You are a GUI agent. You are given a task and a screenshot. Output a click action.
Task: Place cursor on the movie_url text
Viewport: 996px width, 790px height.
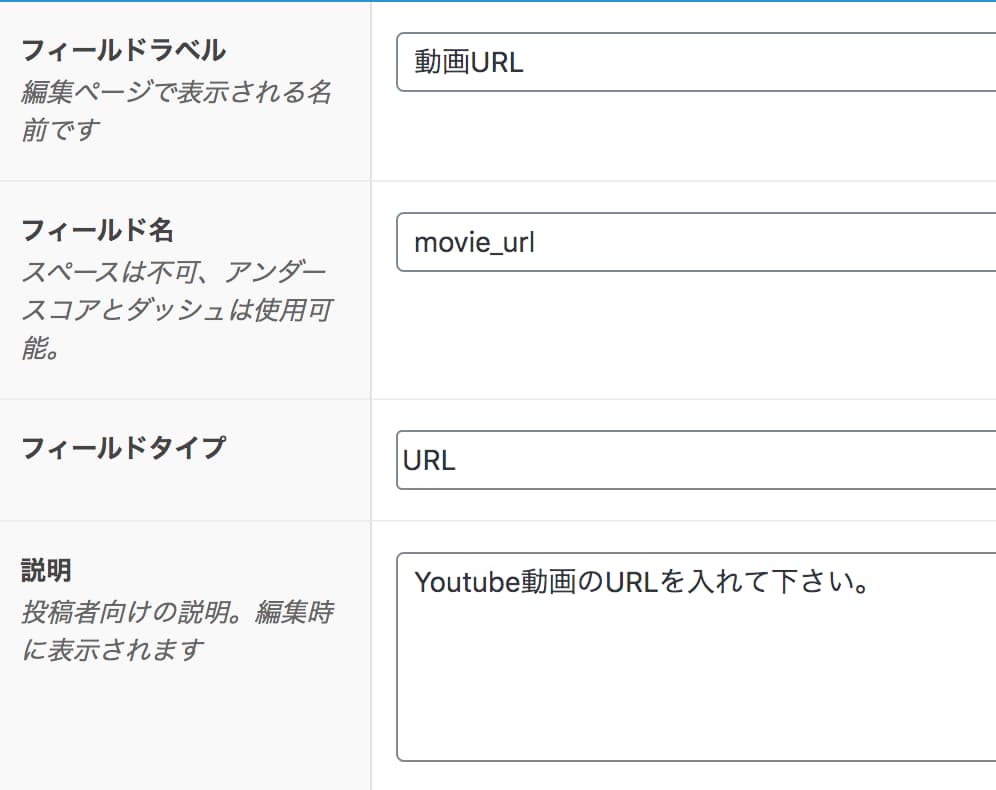[x=474, y=243]
